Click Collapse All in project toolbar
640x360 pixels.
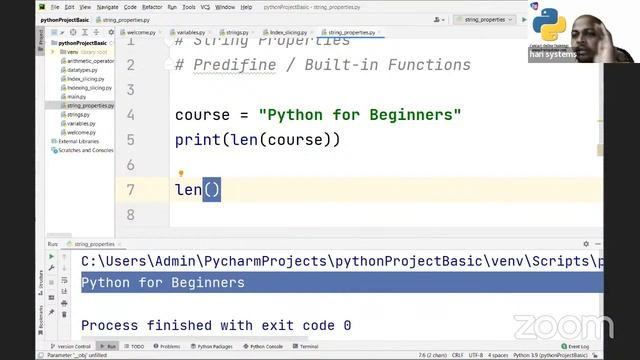coord(96,32)
